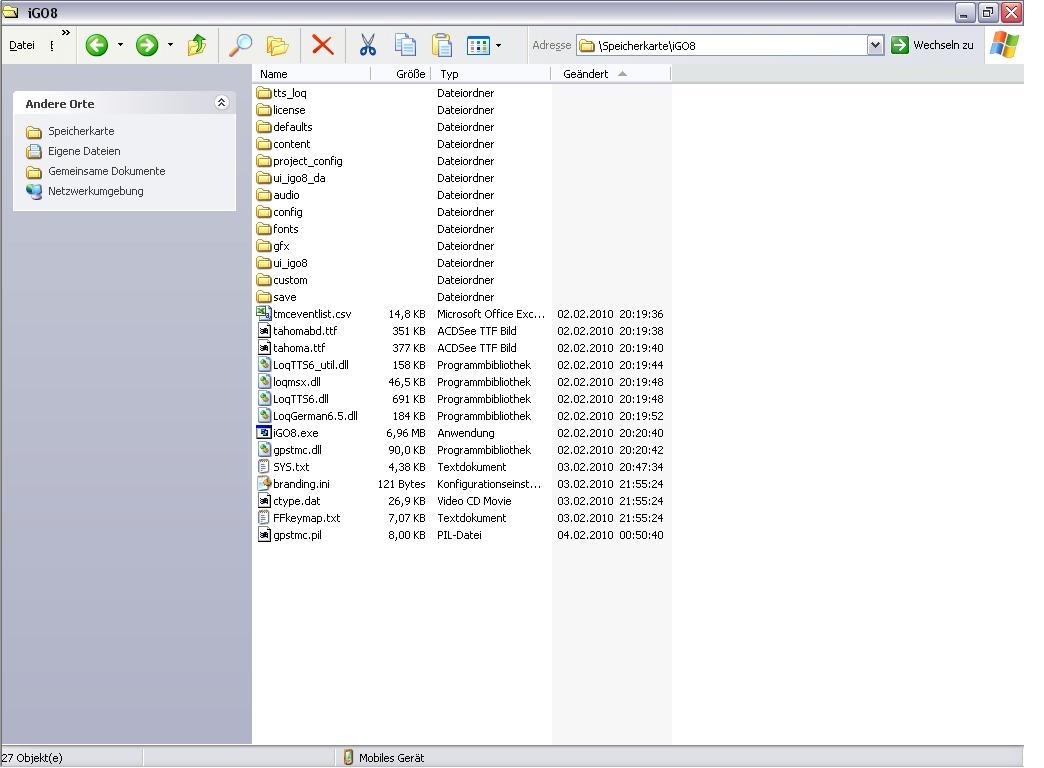Select the gpstmc.dll library file icon

(264, 450)
